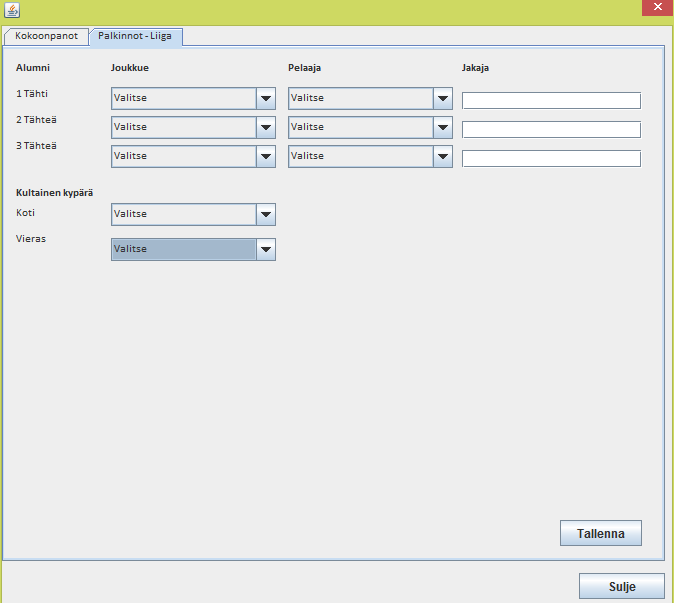Click the Jakaja column heading

pos(475,68)
